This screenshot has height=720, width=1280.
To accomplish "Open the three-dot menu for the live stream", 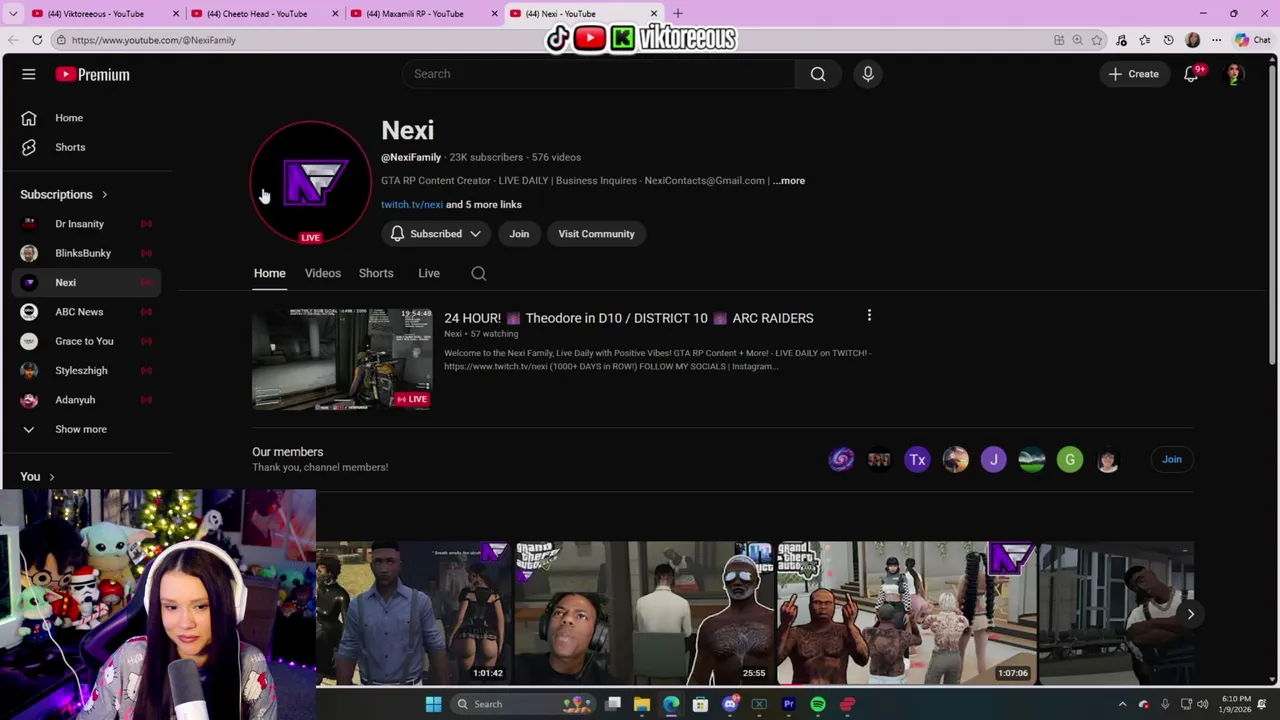I will 869,316.
